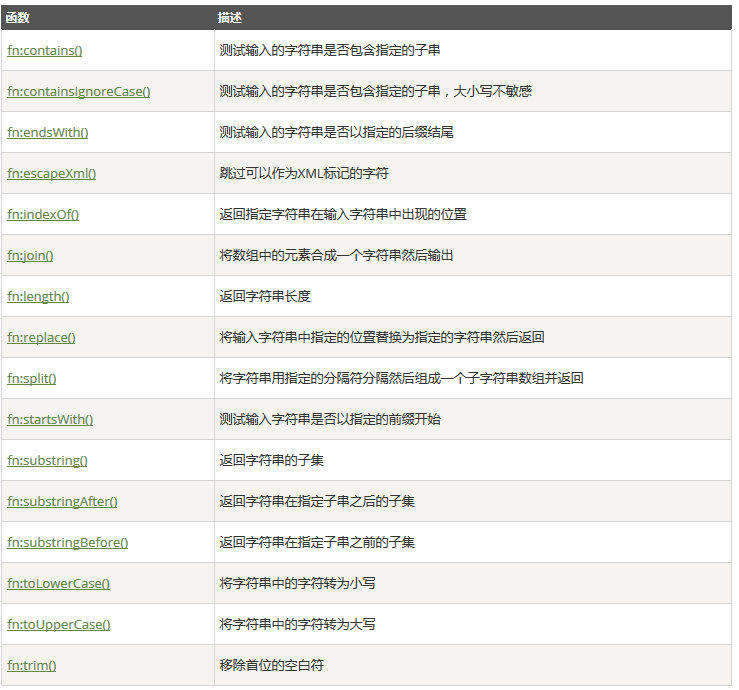Open the fn:join() function link
This screenshot has height=690, width=739.
click(x=30, y=255)
